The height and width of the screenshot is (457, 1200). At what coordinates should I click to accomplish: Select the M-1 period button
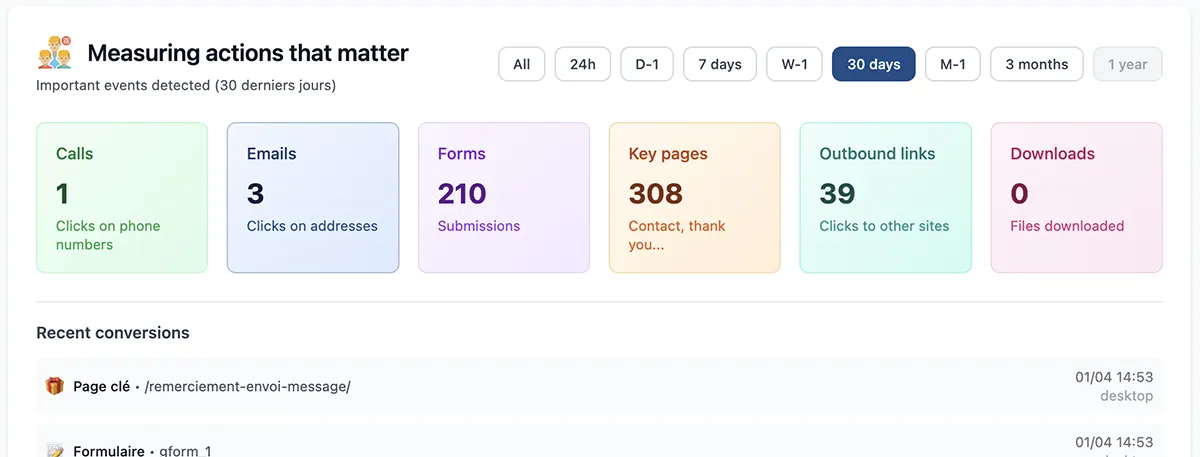(953, 64)
